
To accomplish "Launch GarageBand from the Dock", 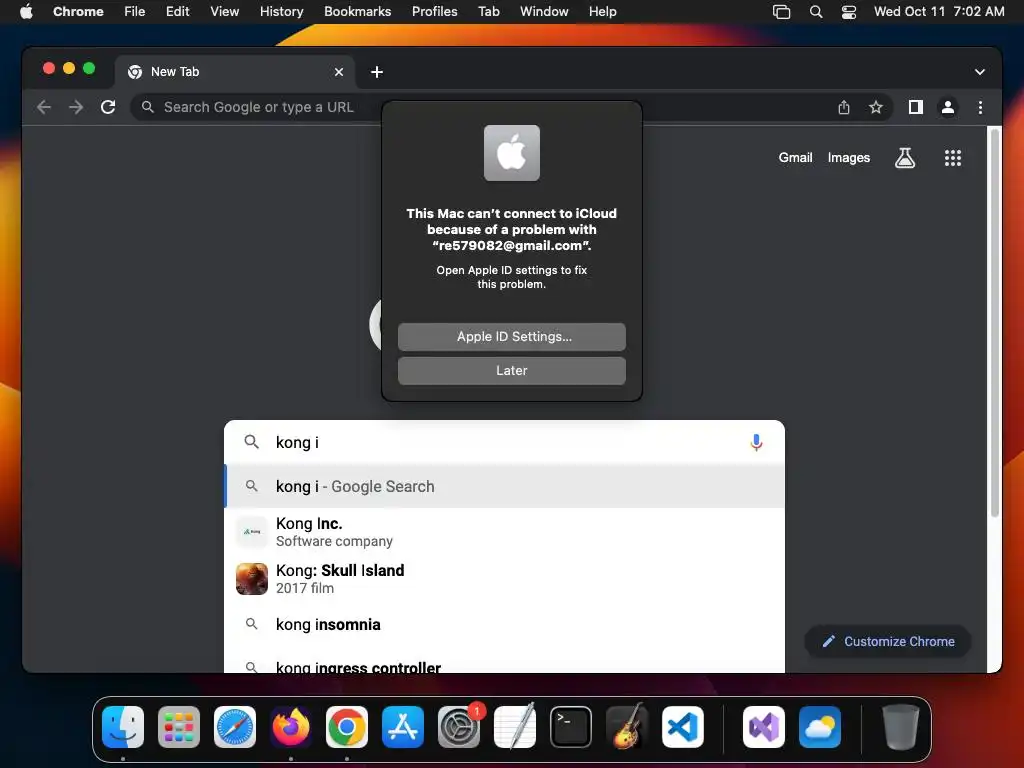I will pyautogui.click(x=627, y=727).
